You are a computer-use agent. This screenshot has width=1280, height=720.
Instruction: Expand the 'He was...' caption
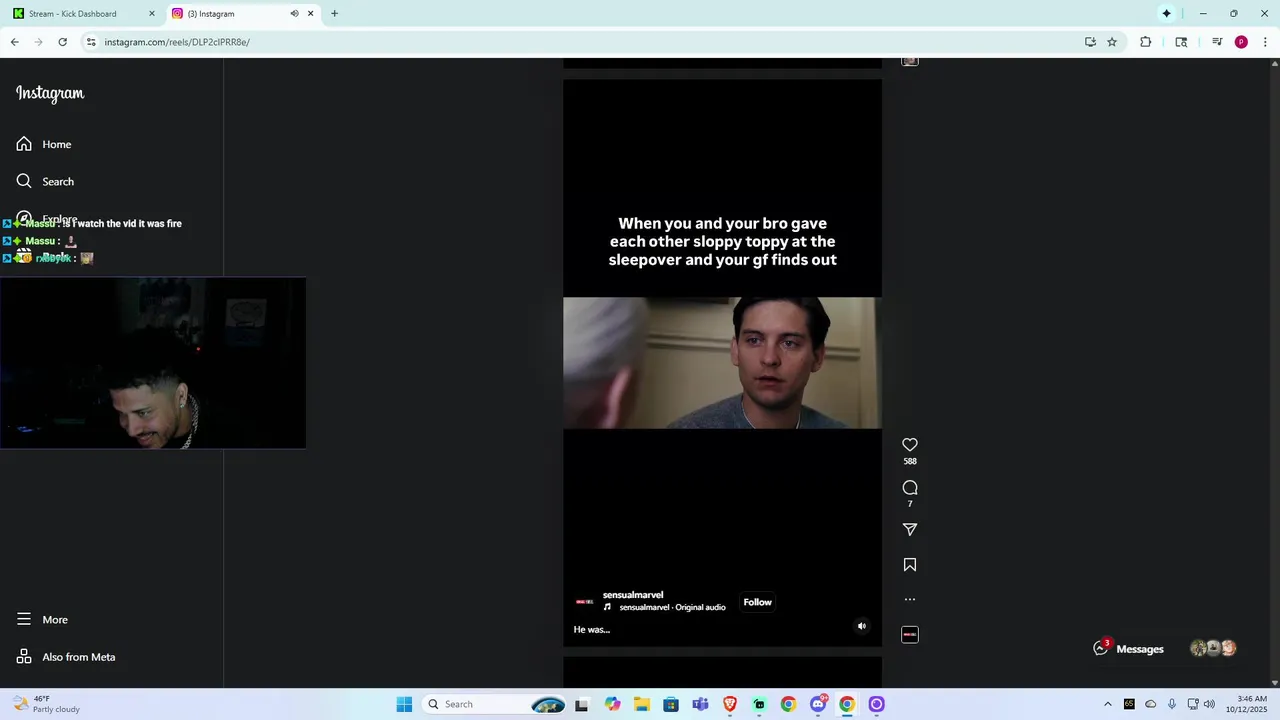click(592, 629)
